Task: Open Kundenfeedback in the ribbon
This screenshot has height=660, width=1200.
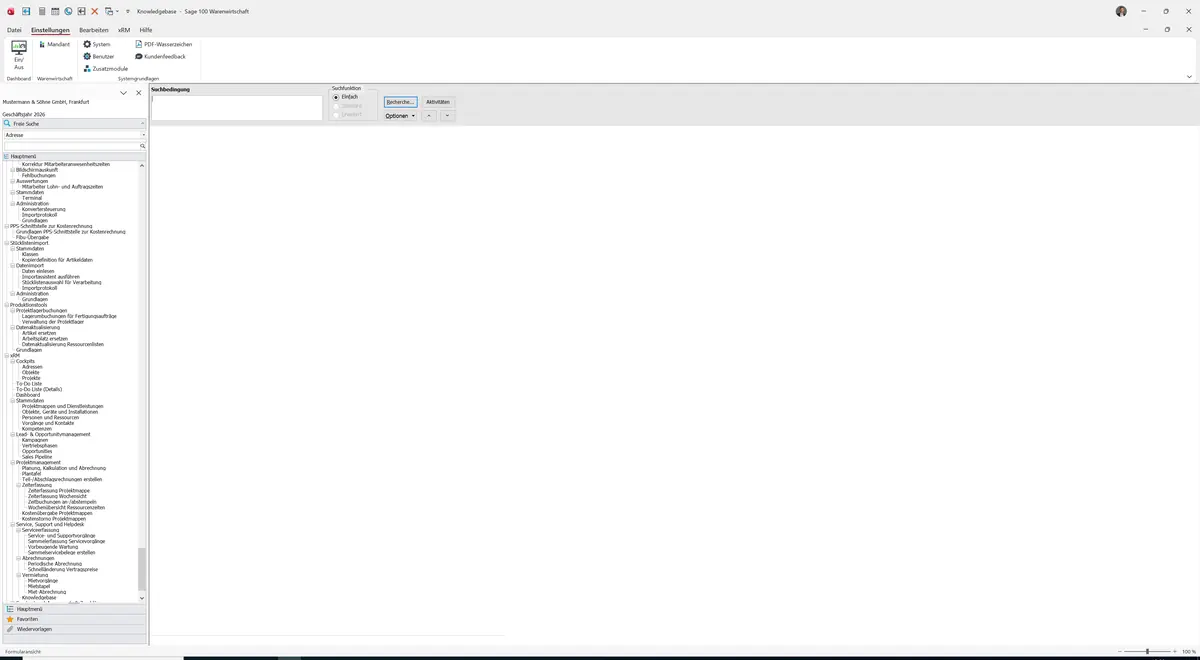Action: (x=160, y=56)
